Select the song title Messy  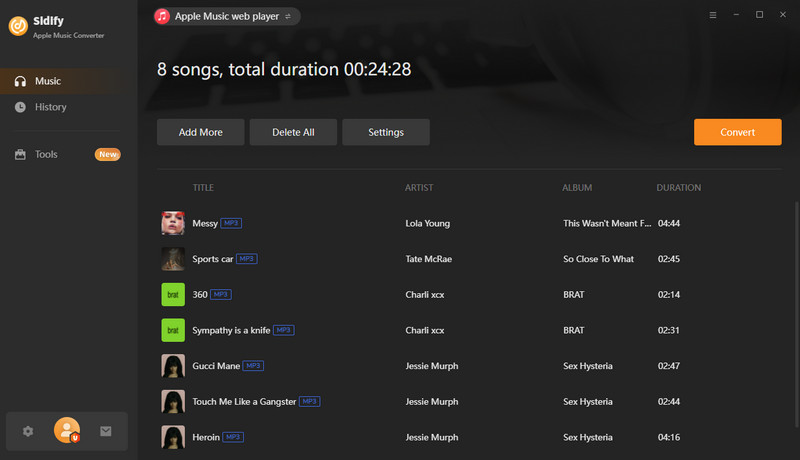click(205, 223)
